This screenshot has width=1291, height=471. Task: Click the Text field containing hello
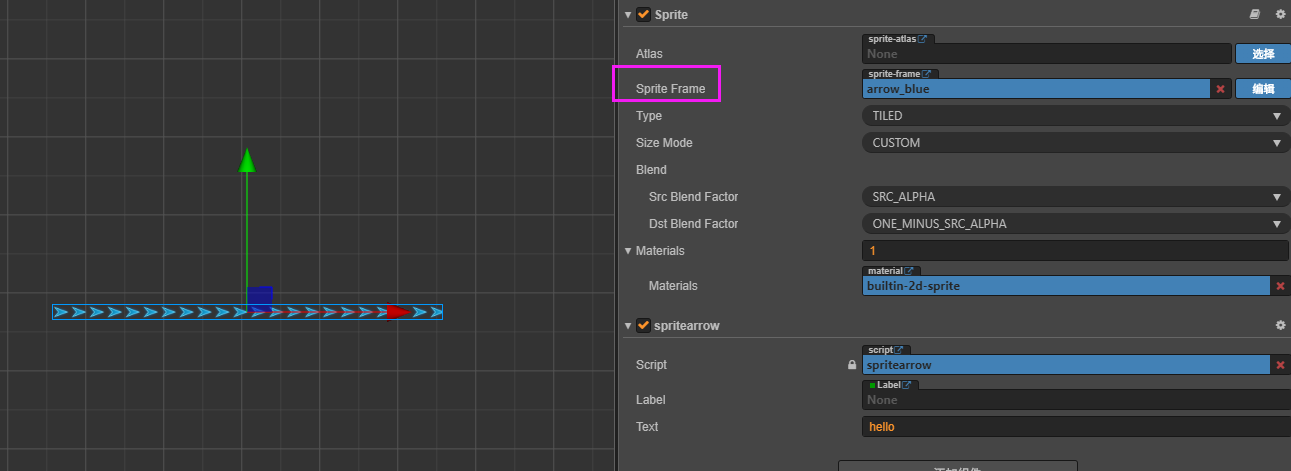coord(1074,427)
